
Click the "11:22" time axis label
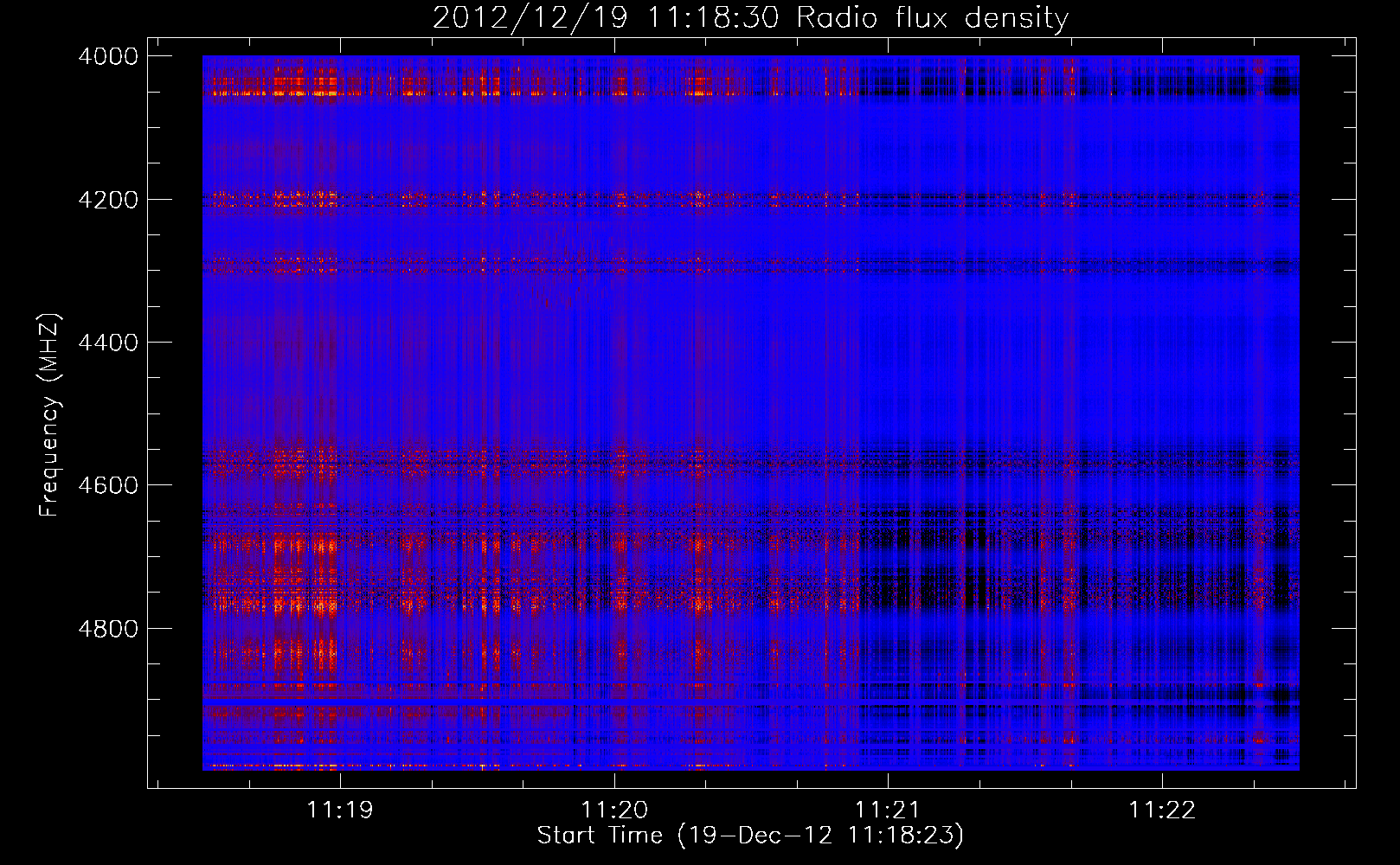point(1162,811)
